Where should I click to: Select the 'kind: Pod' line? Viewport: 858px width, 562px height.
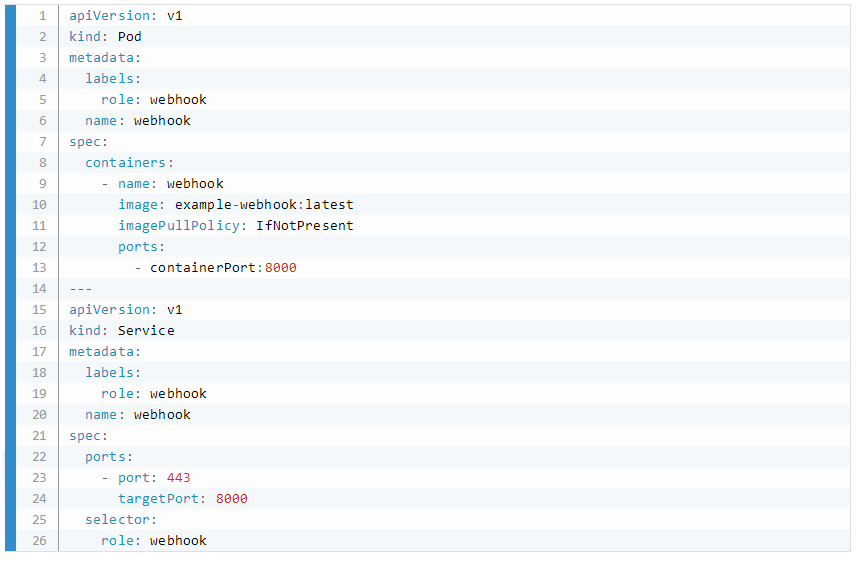(x=105, y=37)
